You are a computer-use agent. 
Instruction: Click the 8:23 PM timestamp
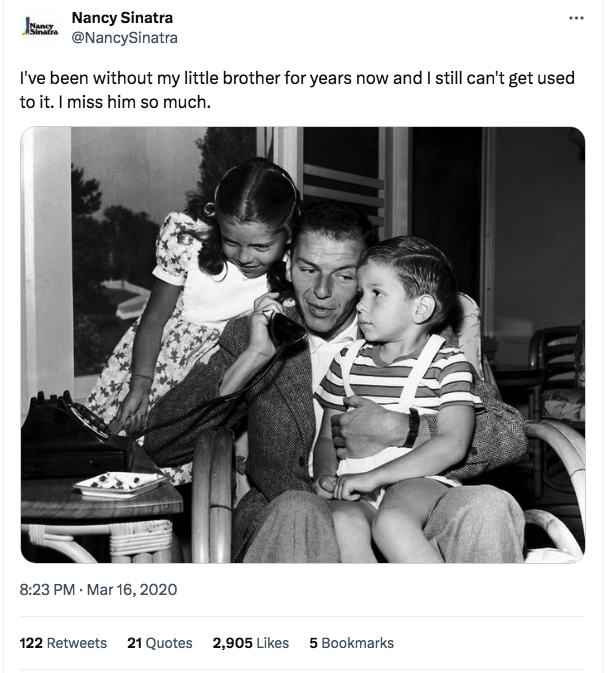47,589
